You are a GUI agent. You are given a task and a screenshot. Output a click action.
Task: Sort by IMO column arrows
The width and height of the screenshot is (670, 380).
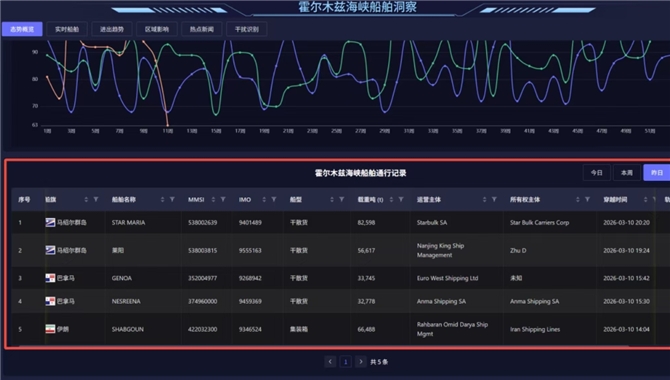click(264, 200)
